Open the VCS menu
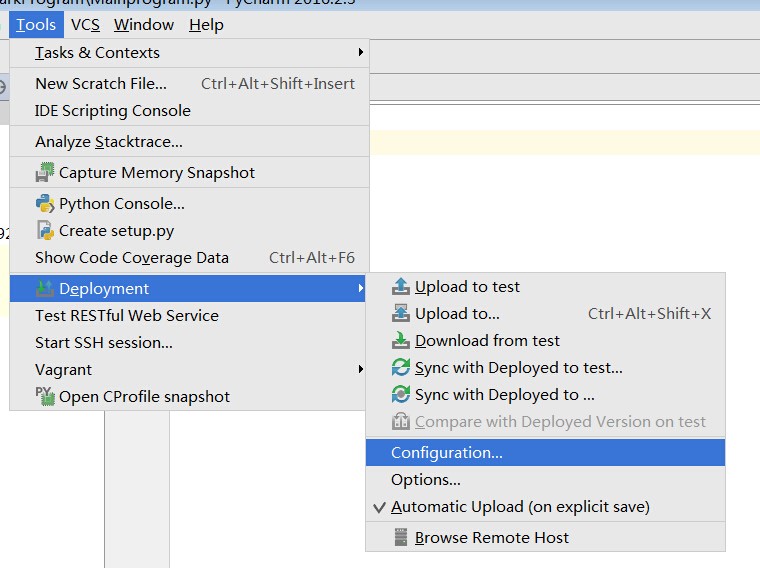Viewport: 760px width, 568px height. click(85, 25)
